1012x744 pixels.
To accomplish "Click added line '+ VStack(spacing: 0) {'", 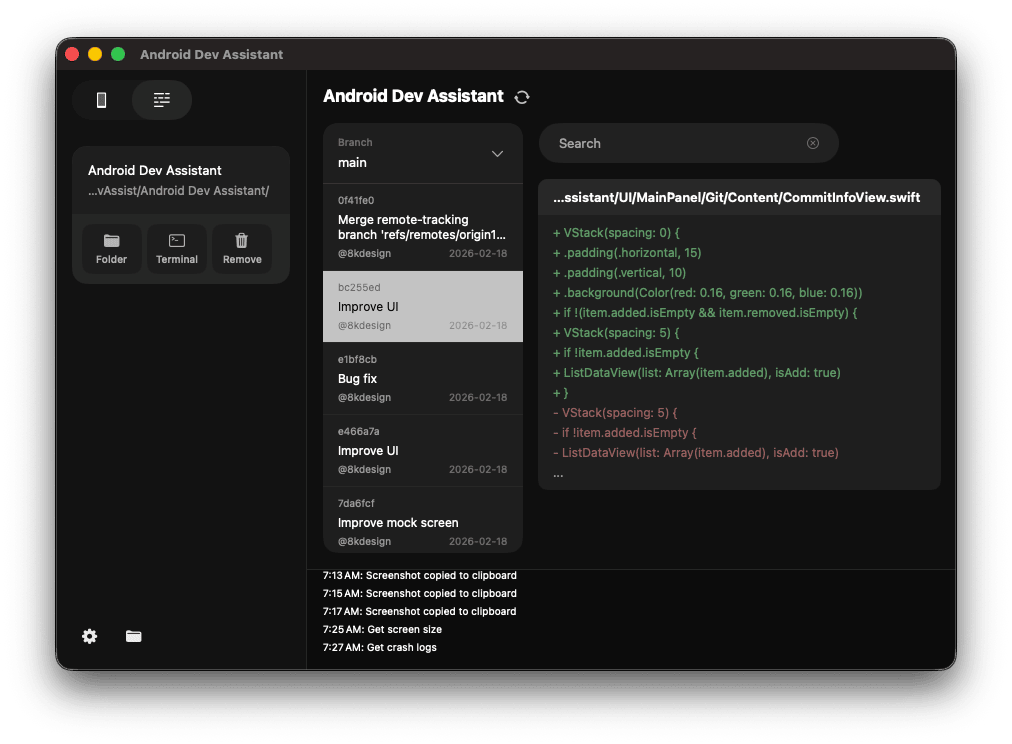I will pos(616,232).
